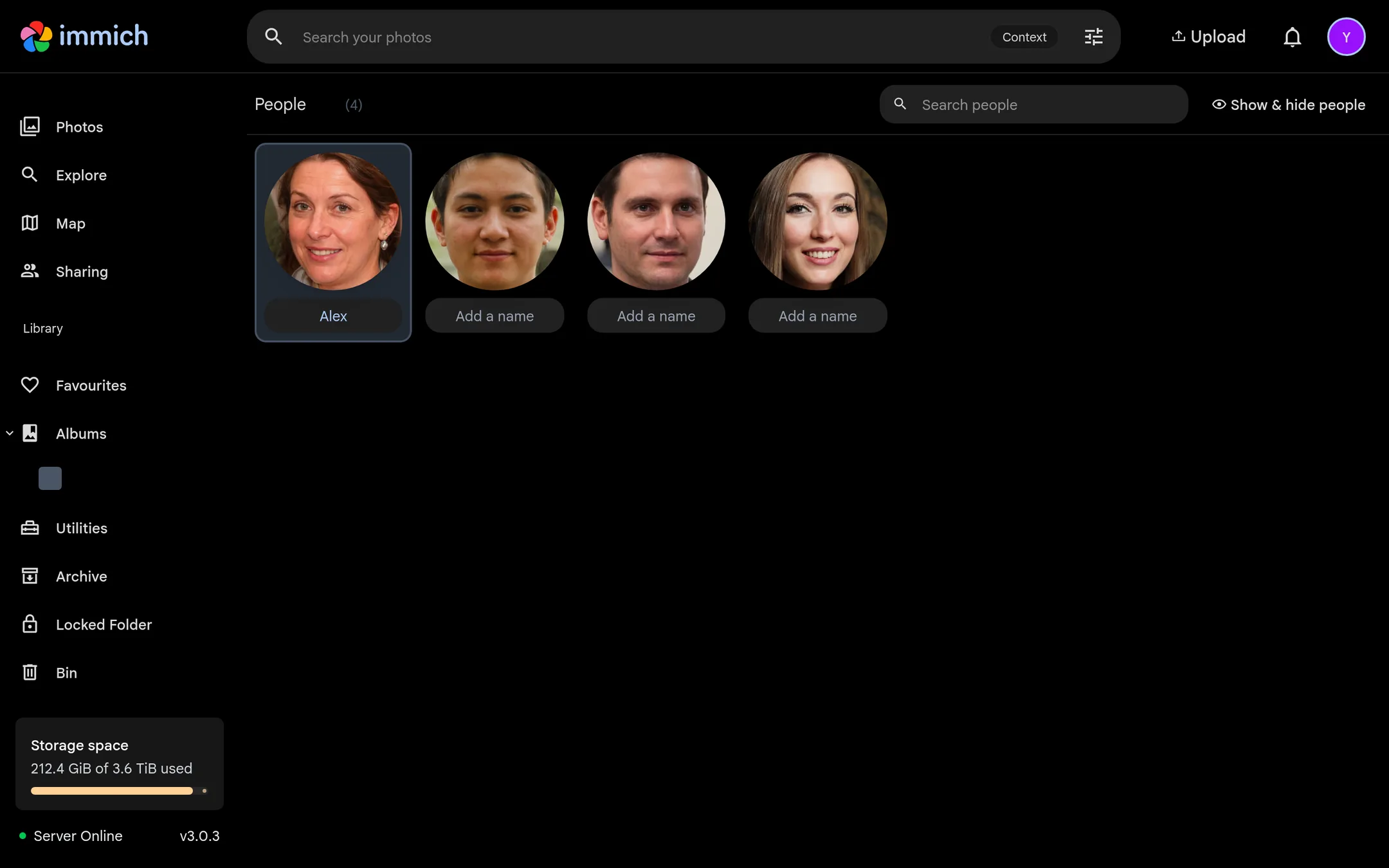
Task: Click the Albums icon in sidebar
Action: coord(30,433)
